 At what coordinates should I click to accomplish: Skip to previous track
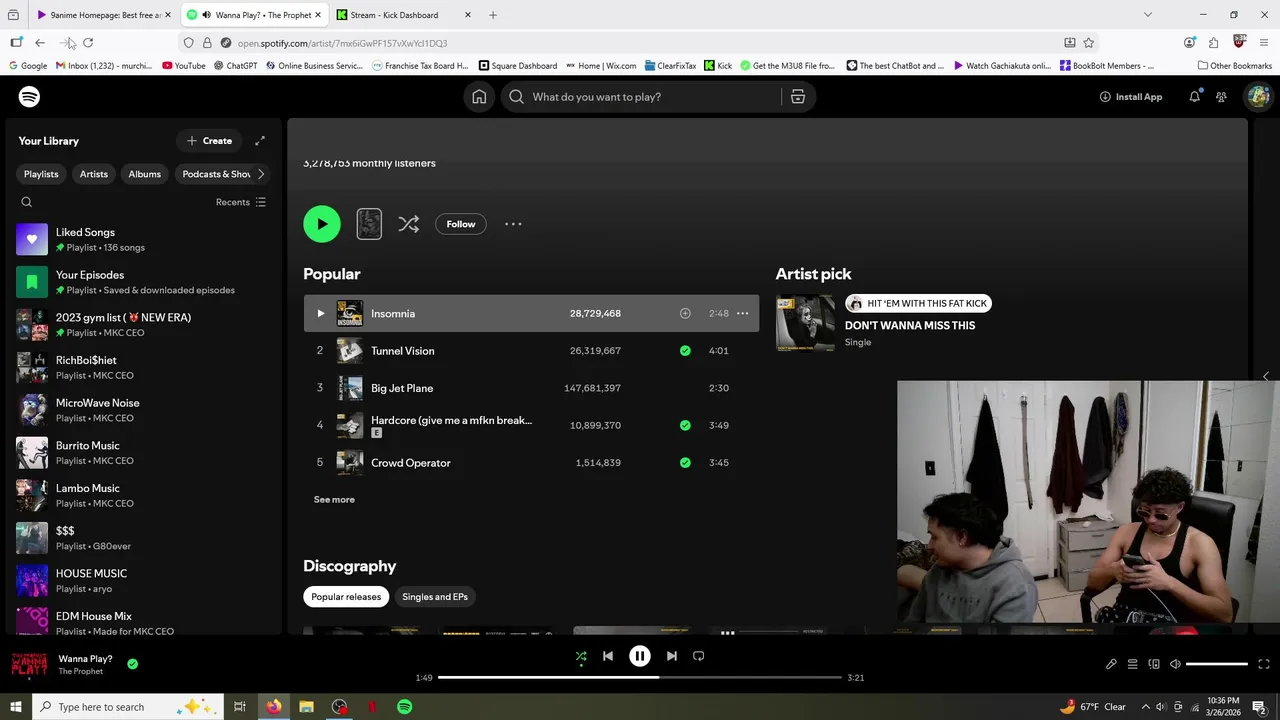(x=608, y=657)
